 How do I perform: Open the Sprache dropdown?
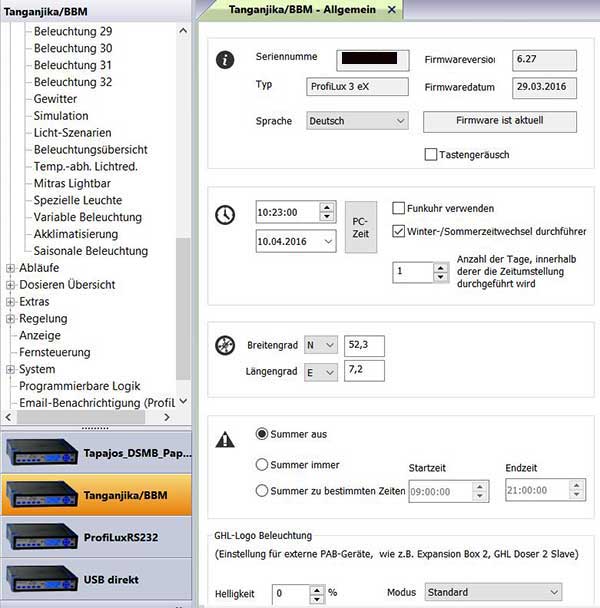click(x=357, y=121)
